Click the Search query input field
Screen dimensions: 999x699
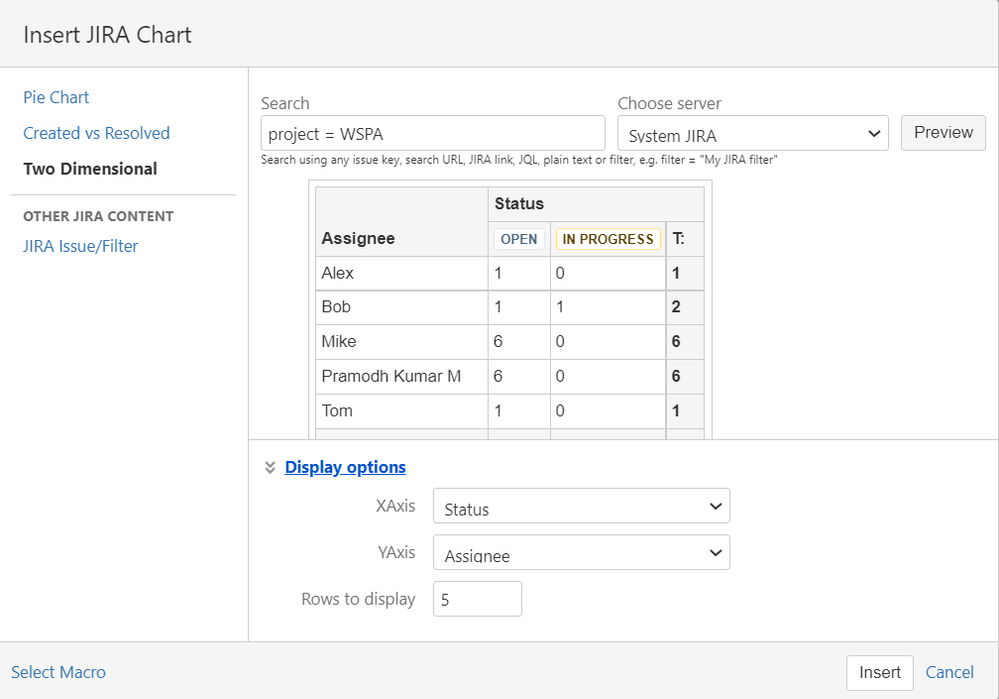pos(432,132)
